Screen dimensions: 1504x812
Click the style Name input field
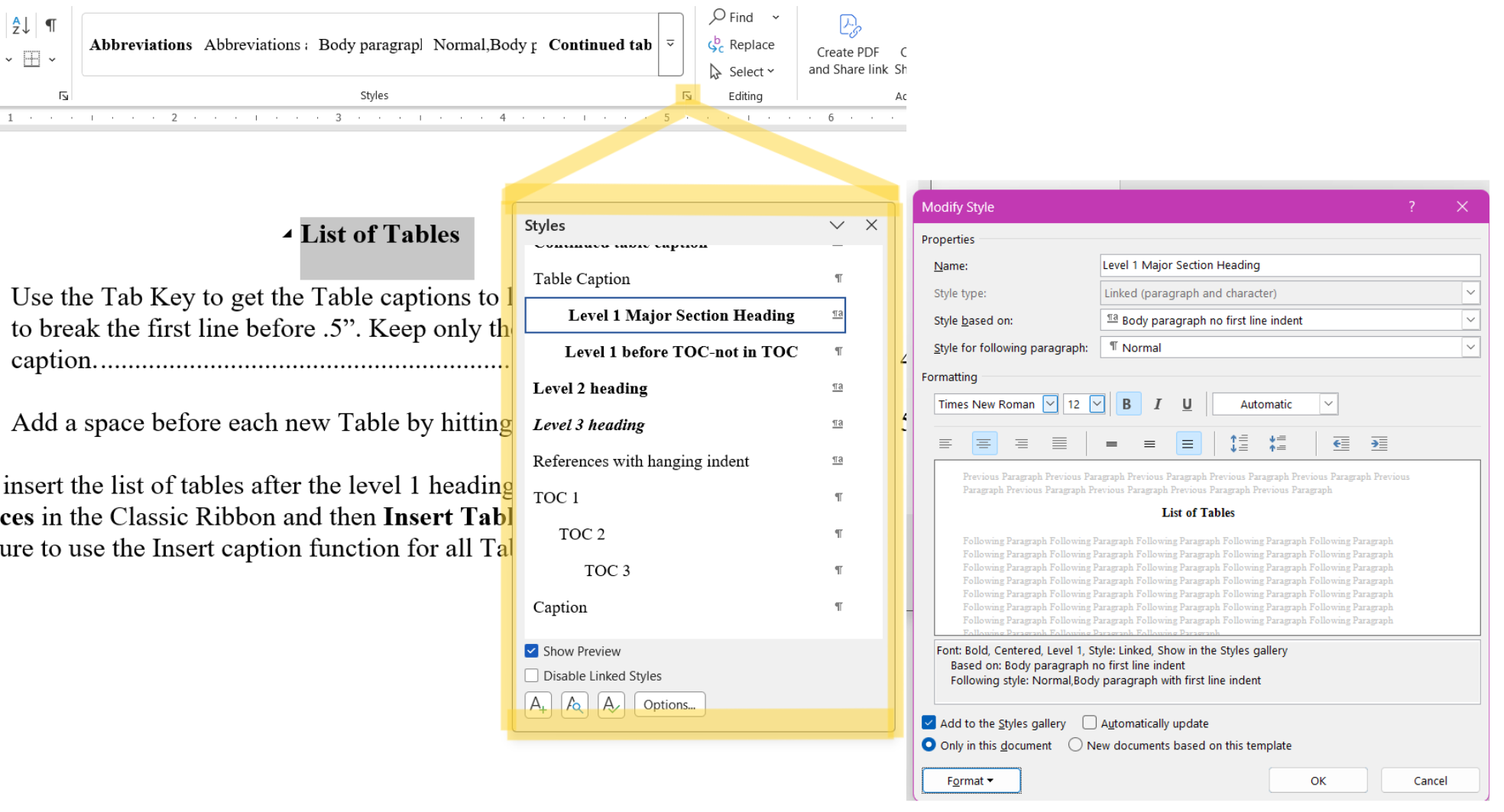pos(1288,265)
